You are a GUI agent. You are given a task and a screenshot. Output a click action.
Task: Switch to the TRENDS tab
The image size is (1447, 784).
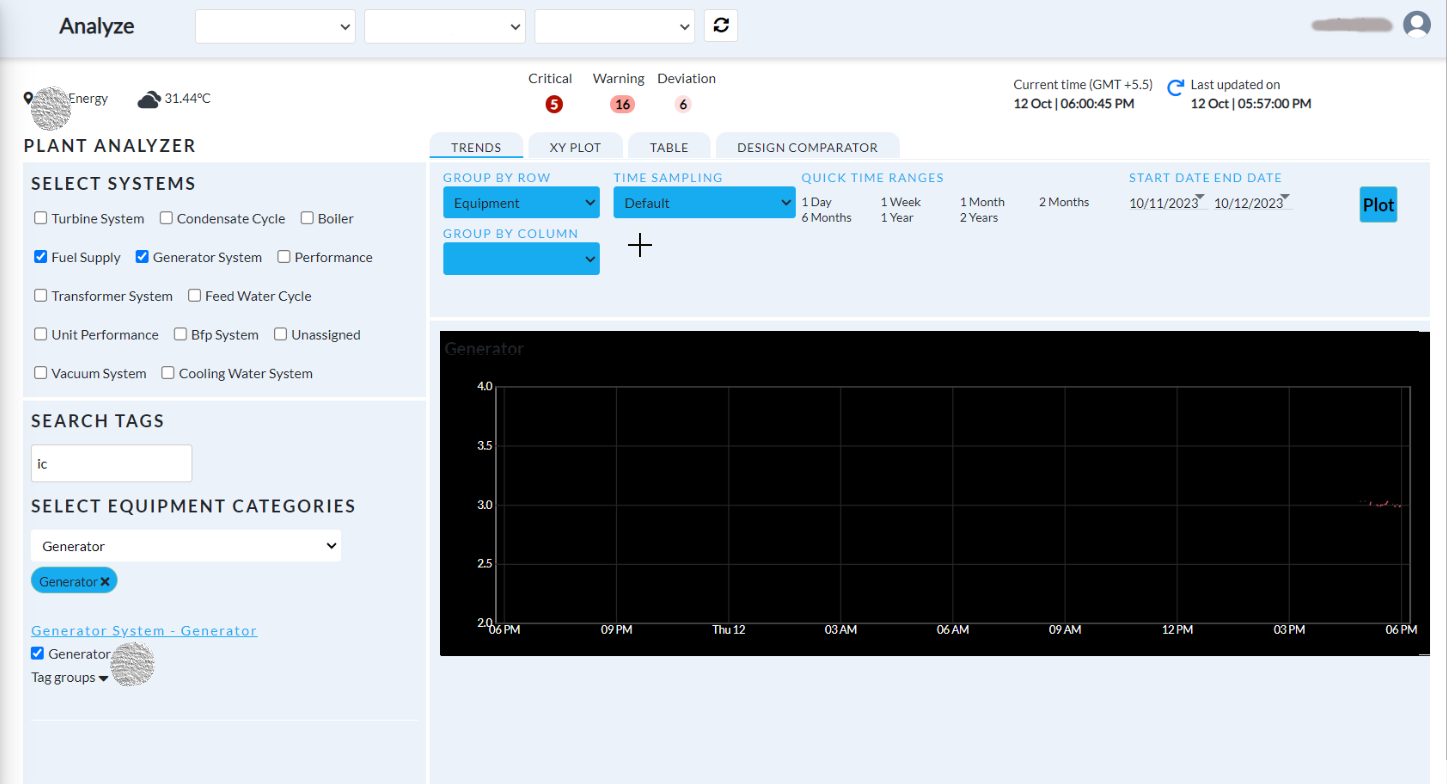476,147
